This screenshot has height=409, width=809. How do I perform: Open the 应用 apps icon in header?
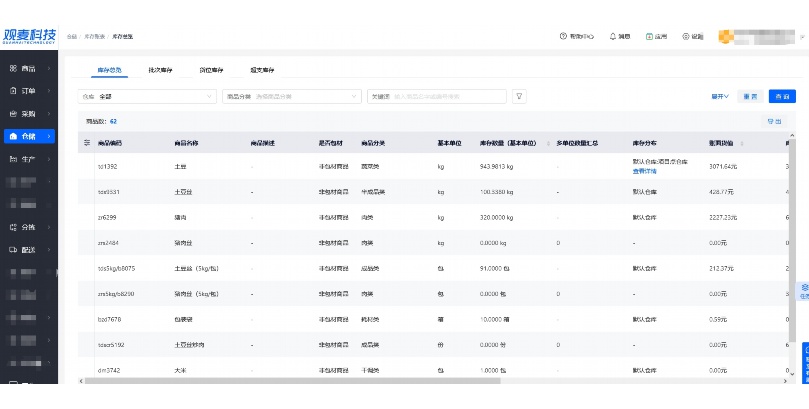[x=649, y=36]
